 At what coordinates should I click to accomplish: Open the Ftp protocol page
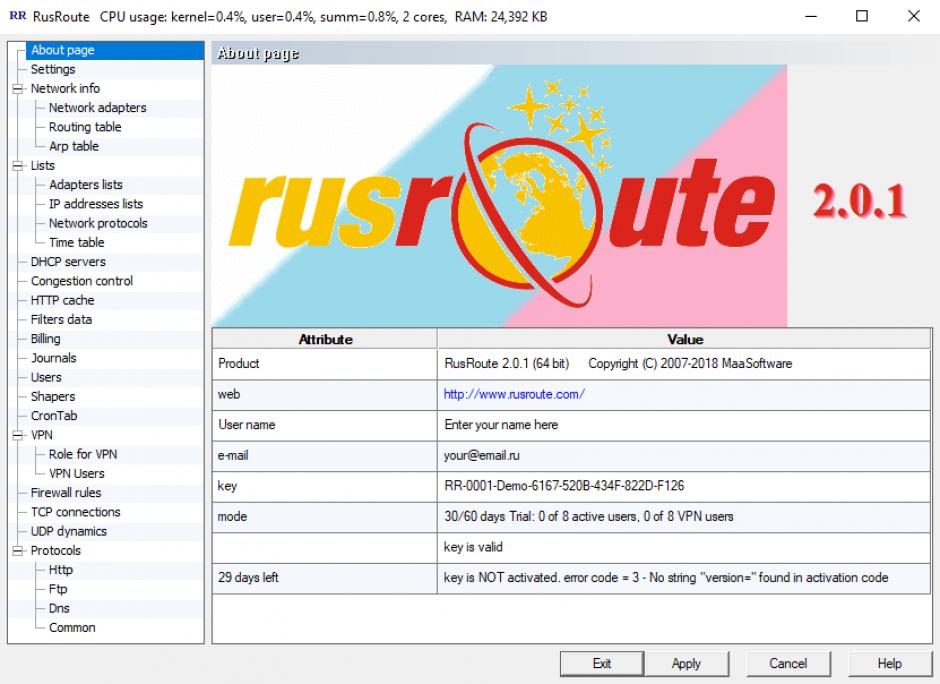58,589
